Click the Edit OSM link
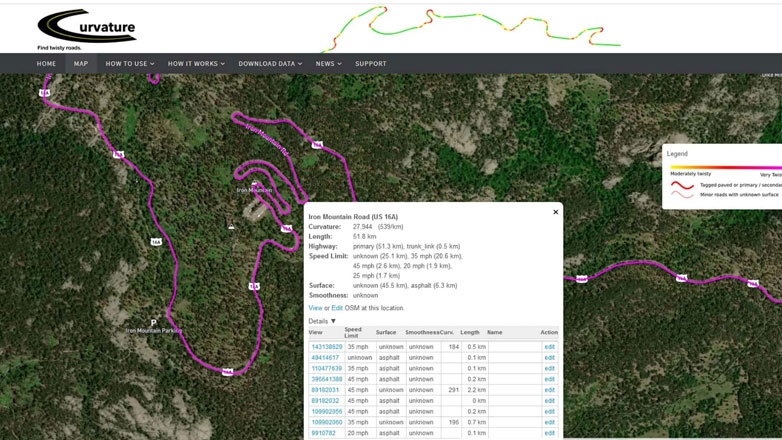782x440 pixels. point(337,308)
